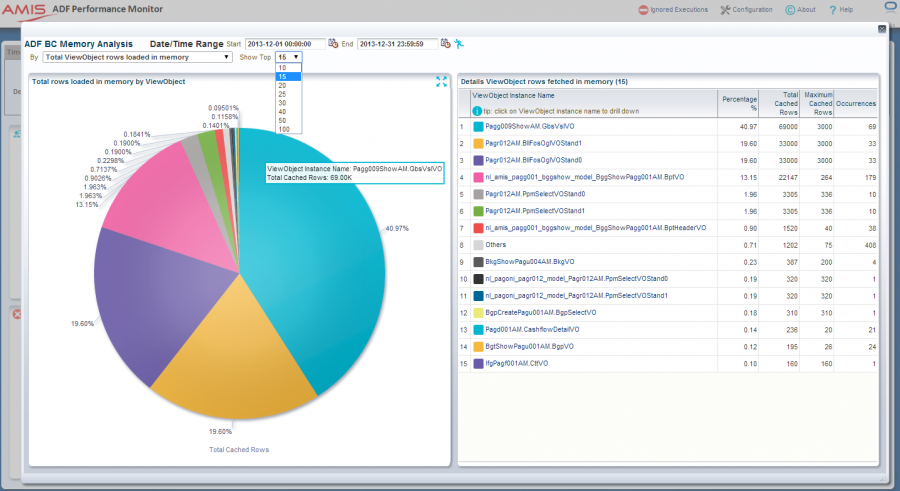The image size is (900, 491).
Task: Click the Ignored Executions icon
Action: [x=643, y=10]
